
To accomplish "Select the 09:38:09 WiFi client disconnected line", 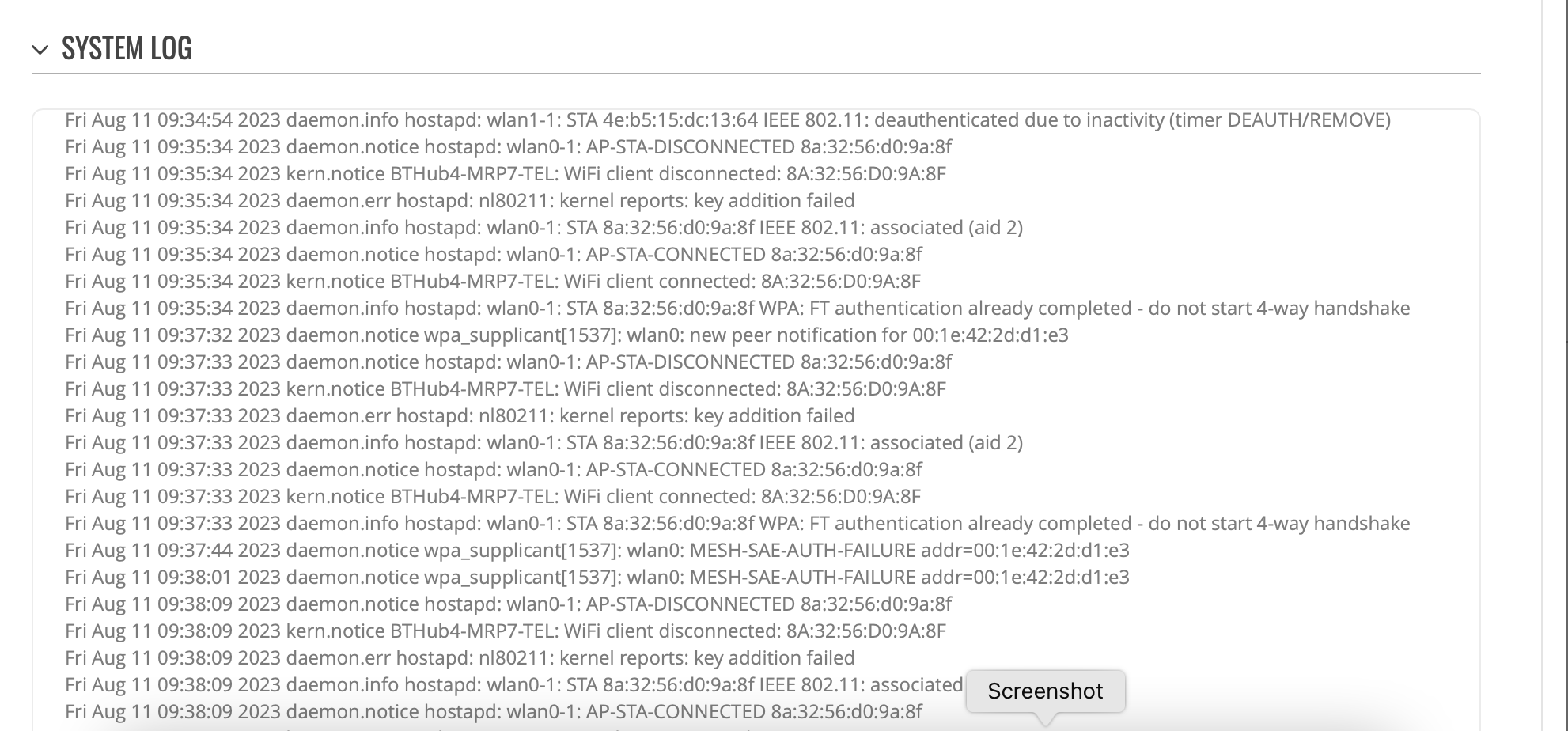I will 506,631.
